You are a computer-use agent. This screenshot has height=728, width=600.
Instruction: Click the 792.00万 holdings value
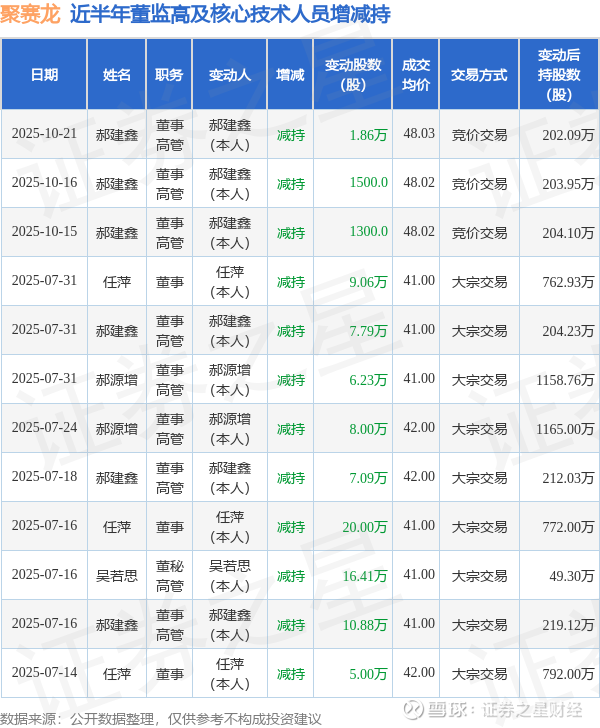(568, 674)
